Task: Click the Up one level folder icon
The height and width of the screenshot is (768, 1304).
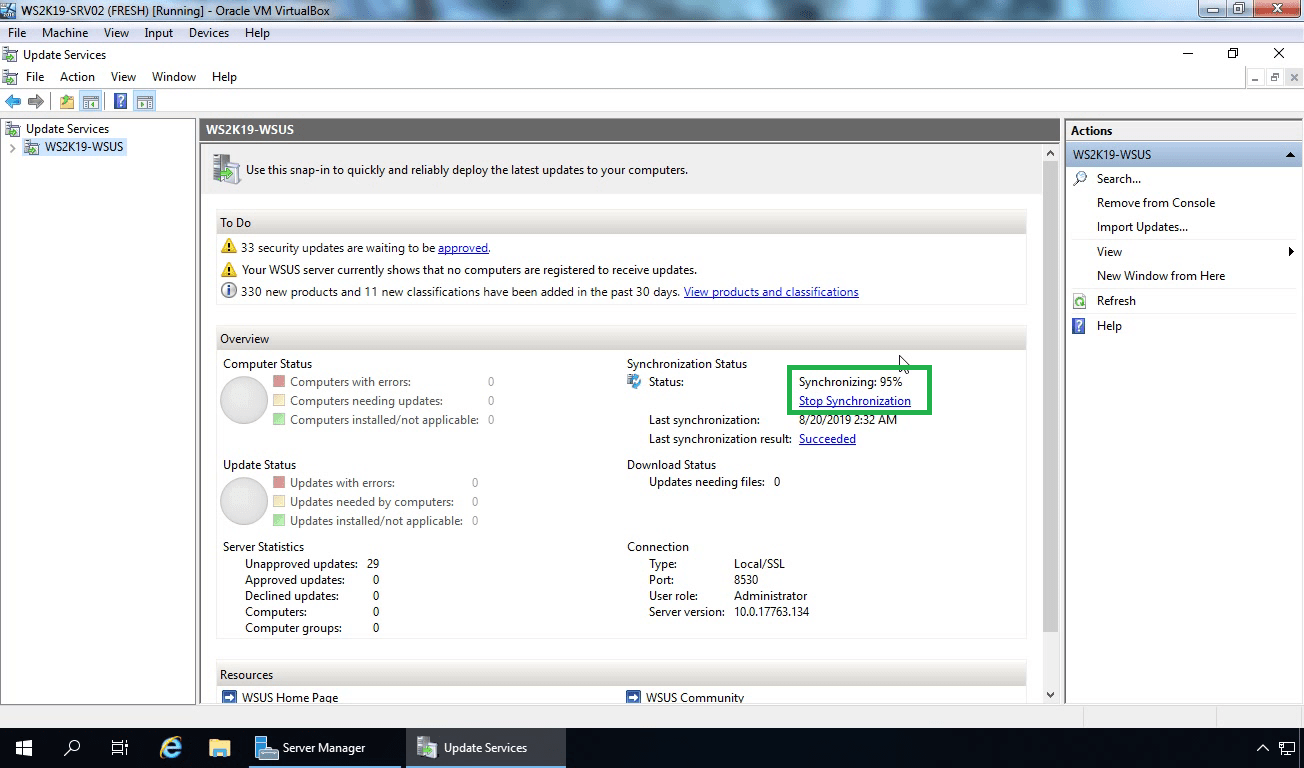Action: [67, 101]
